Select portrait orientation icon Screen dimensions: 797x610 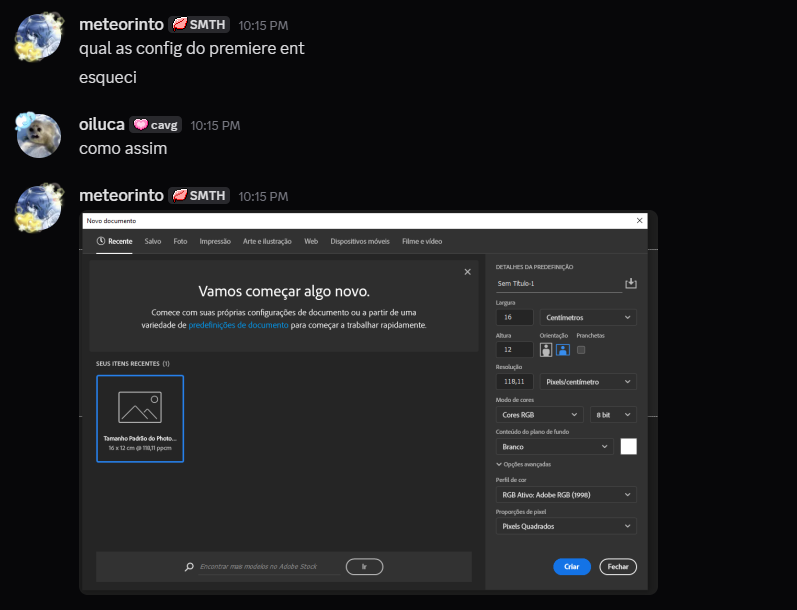(x=546, y=350)
